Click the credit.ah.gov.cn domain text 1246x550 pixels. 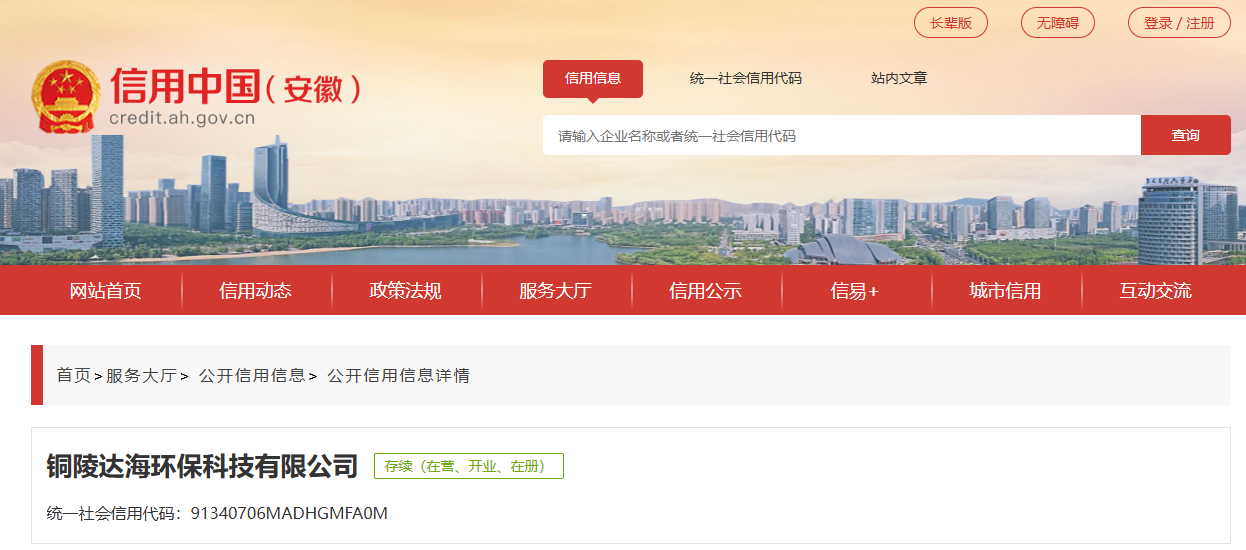tap(182, 119)
